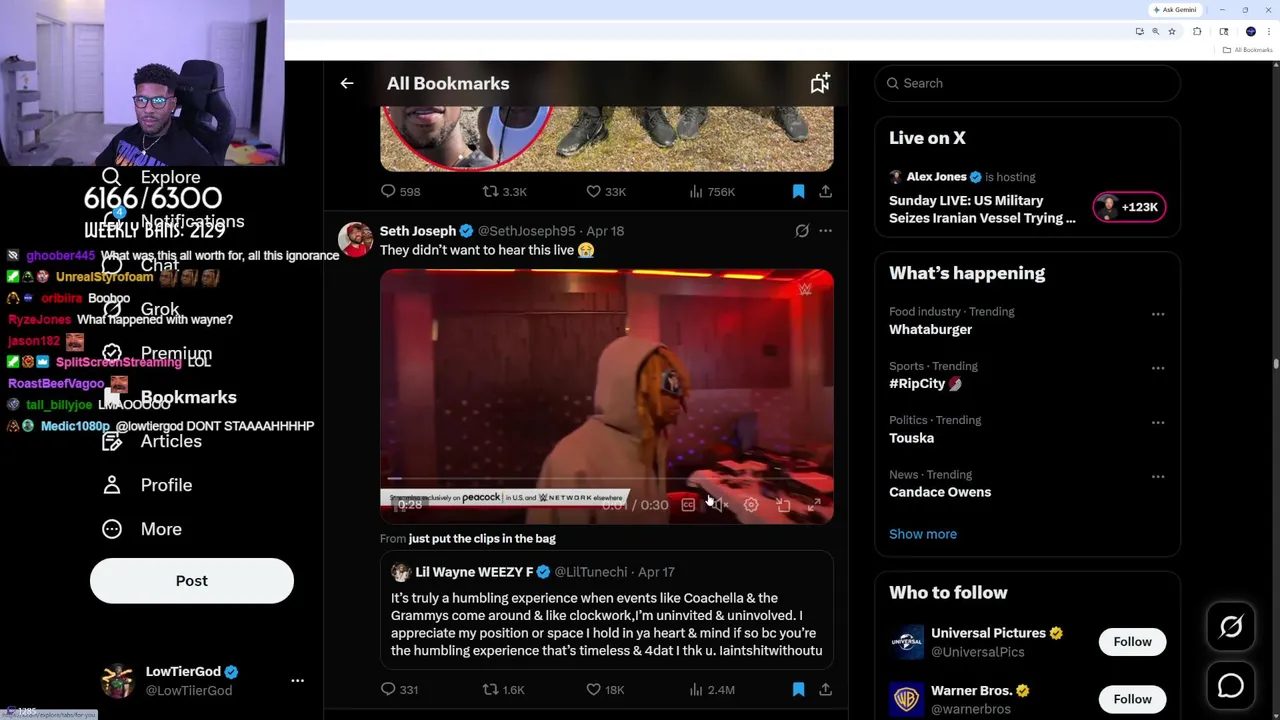Open the Whataburger trending topic
Image resolution: width=1280 pixels, height=720 pixels.
click(931, 329)
